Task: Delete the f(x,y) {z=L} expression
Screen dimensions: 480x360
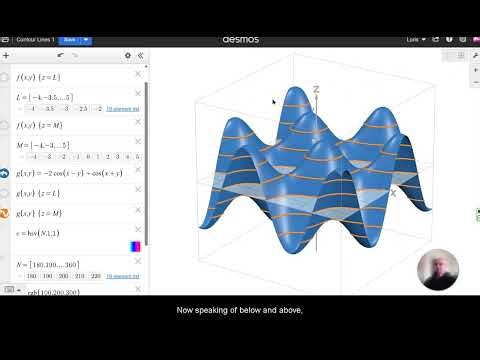Action: click(138, 74)
